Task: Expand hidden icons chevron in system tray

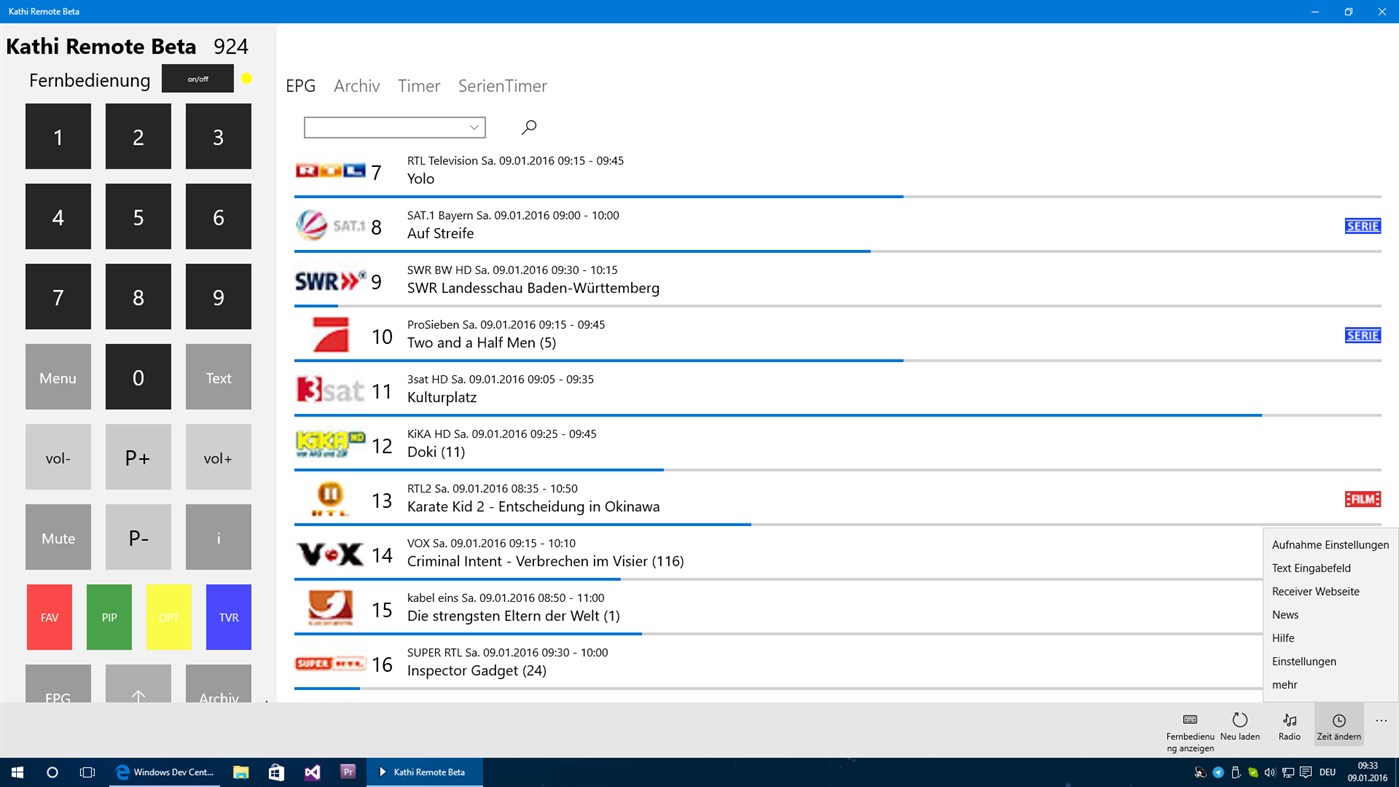Action: click(1199, 771)
